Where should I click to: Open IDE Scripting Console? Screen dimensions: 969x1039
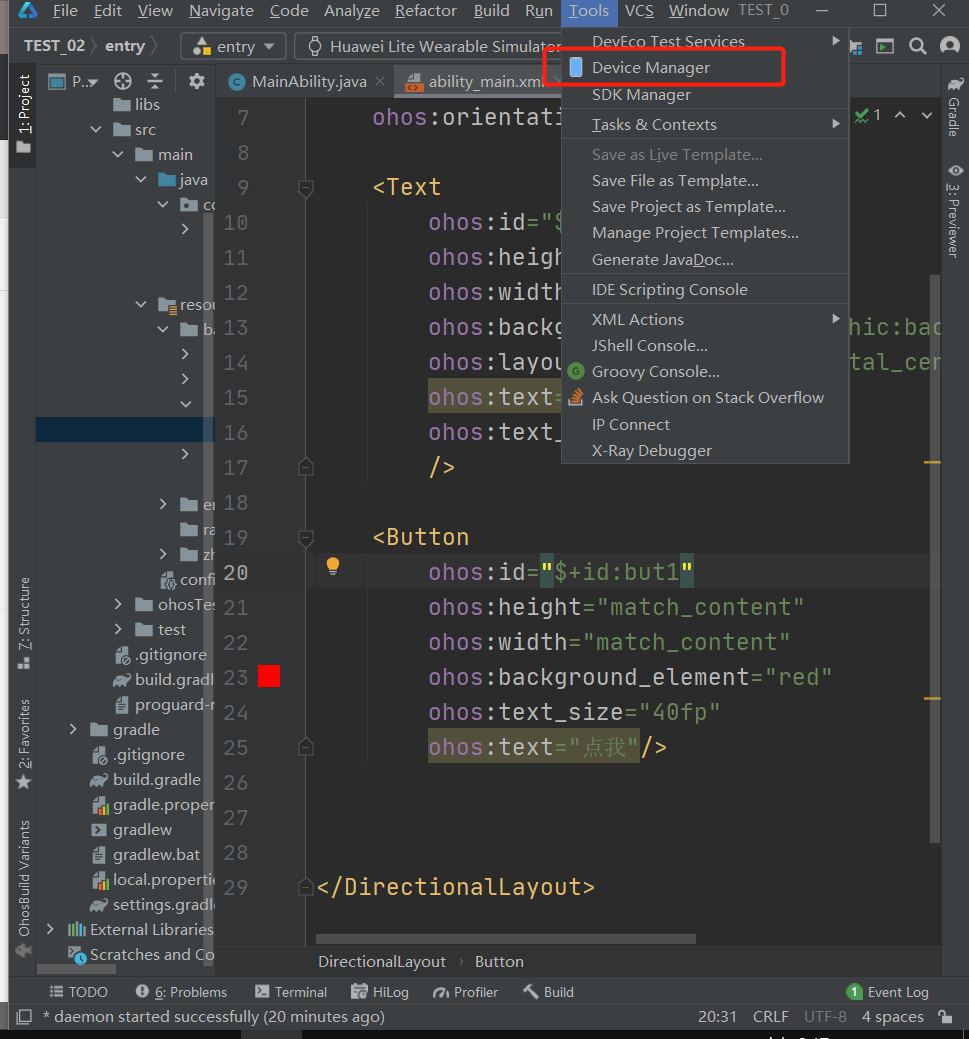705,290
